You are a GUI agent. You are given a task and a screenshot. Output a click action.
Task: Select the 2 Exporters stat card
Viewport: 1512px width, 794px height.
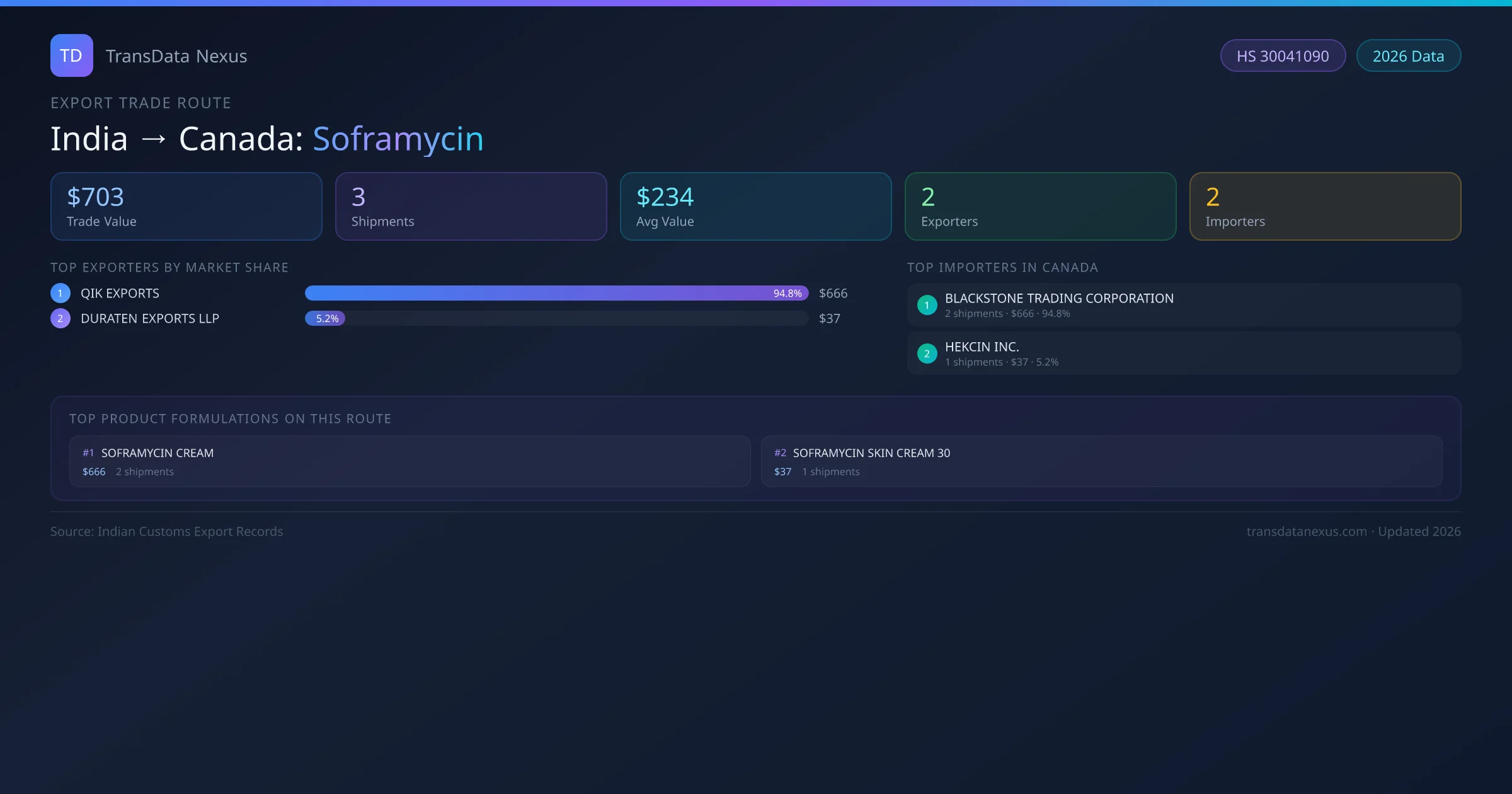pos(1040,206)
